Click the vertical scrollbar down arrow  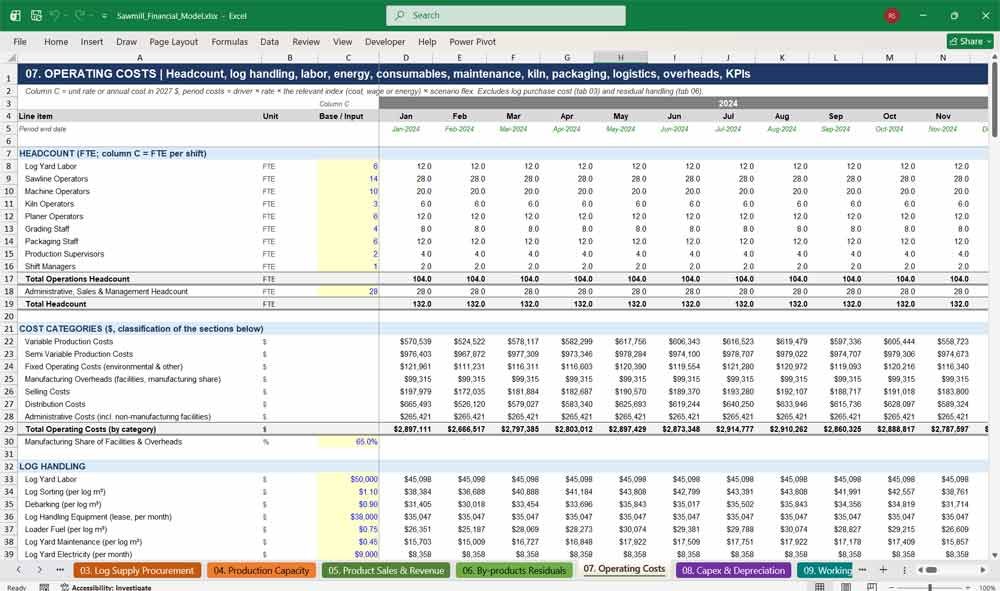pyautogui.click(x=994, y=555)
